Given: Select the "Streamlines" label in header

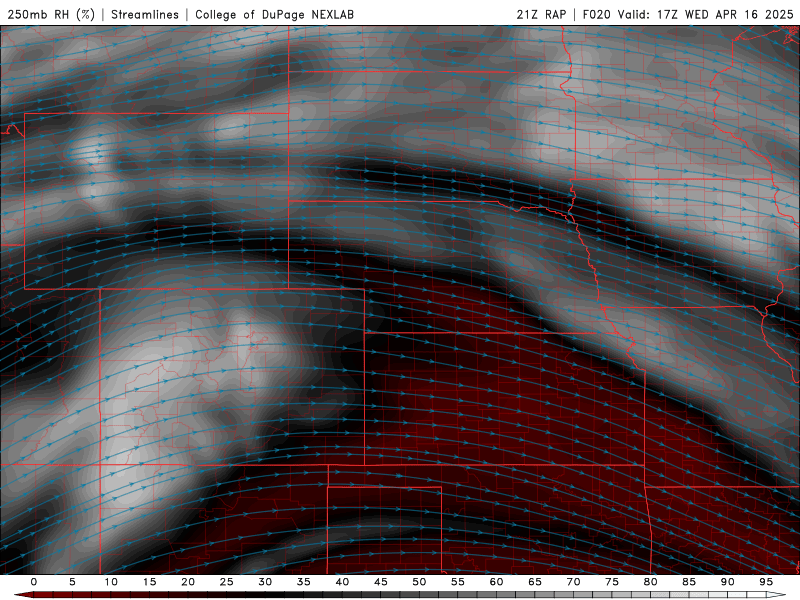Looking at the screenshot, I should click(x=145, y=14).
